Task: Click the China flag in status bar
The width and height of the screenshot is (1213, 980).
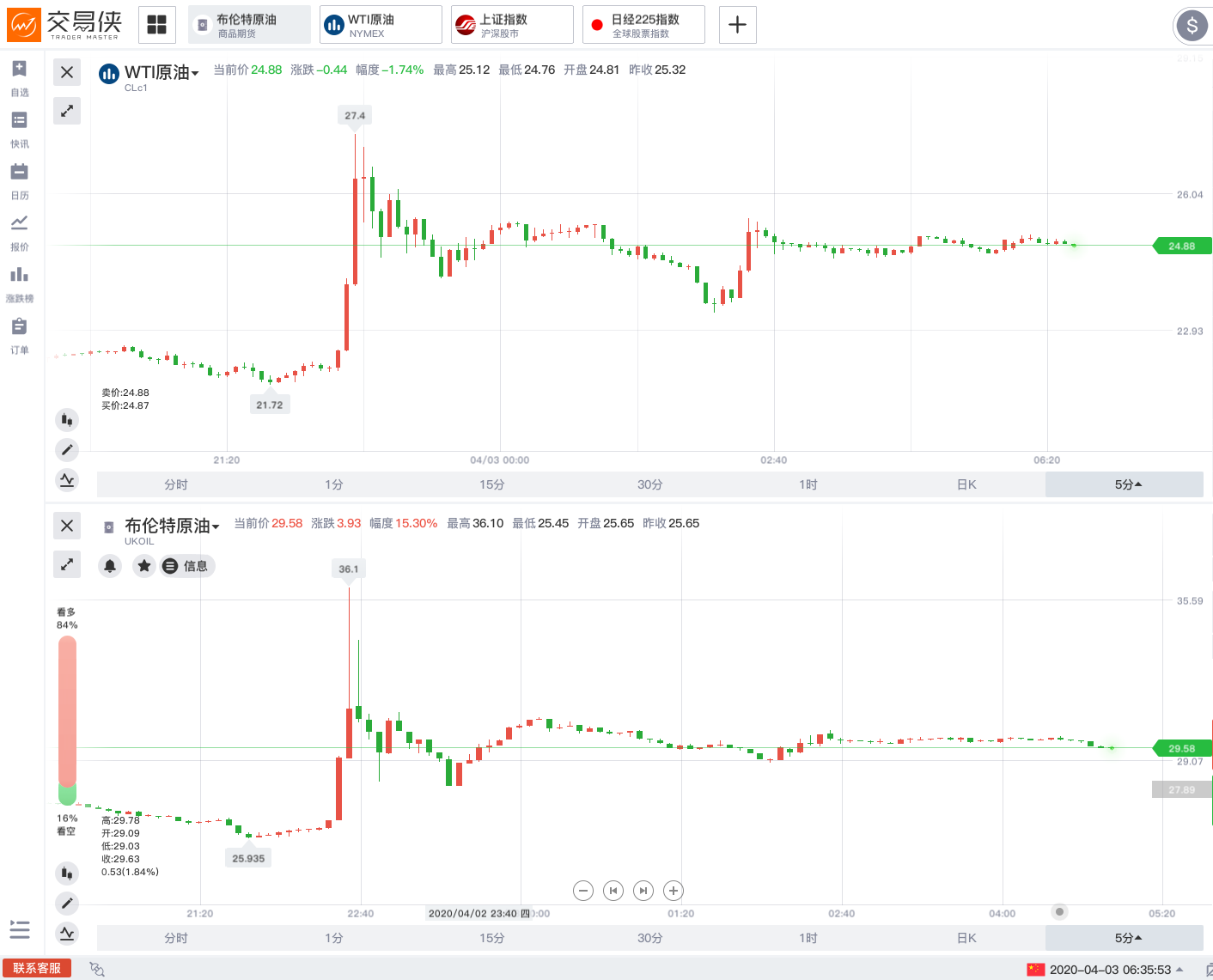Action: [x=1035, y=970]
